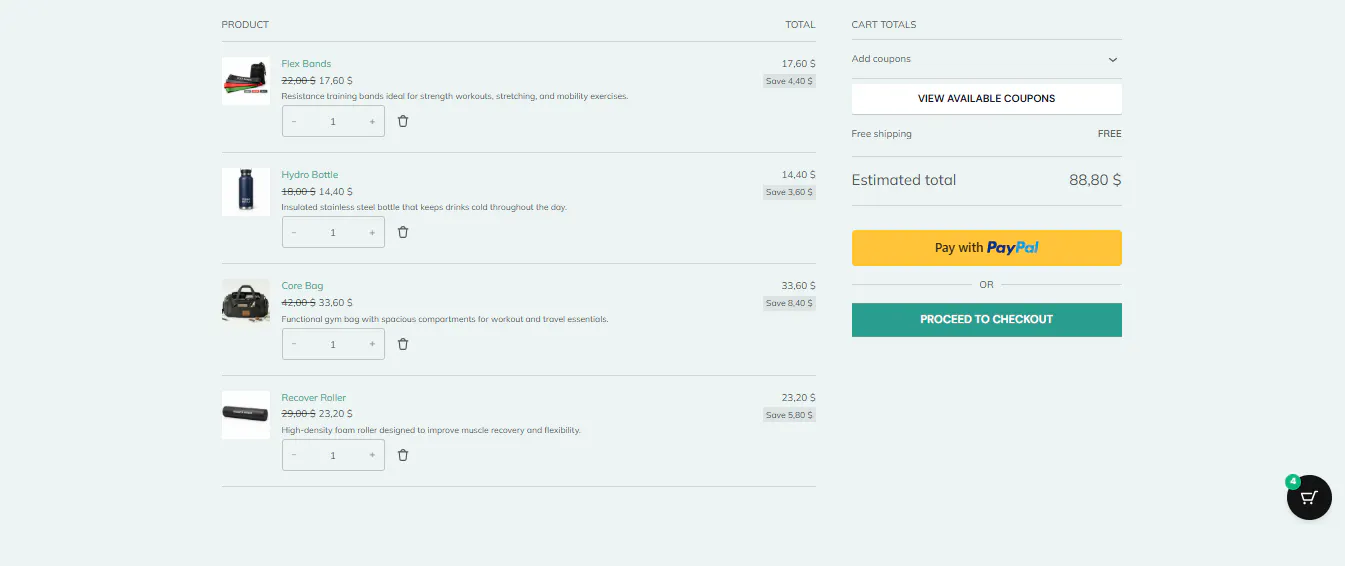Open the Recover Roller product link
Screen dimensions: 1345x566
pos(314,398)
